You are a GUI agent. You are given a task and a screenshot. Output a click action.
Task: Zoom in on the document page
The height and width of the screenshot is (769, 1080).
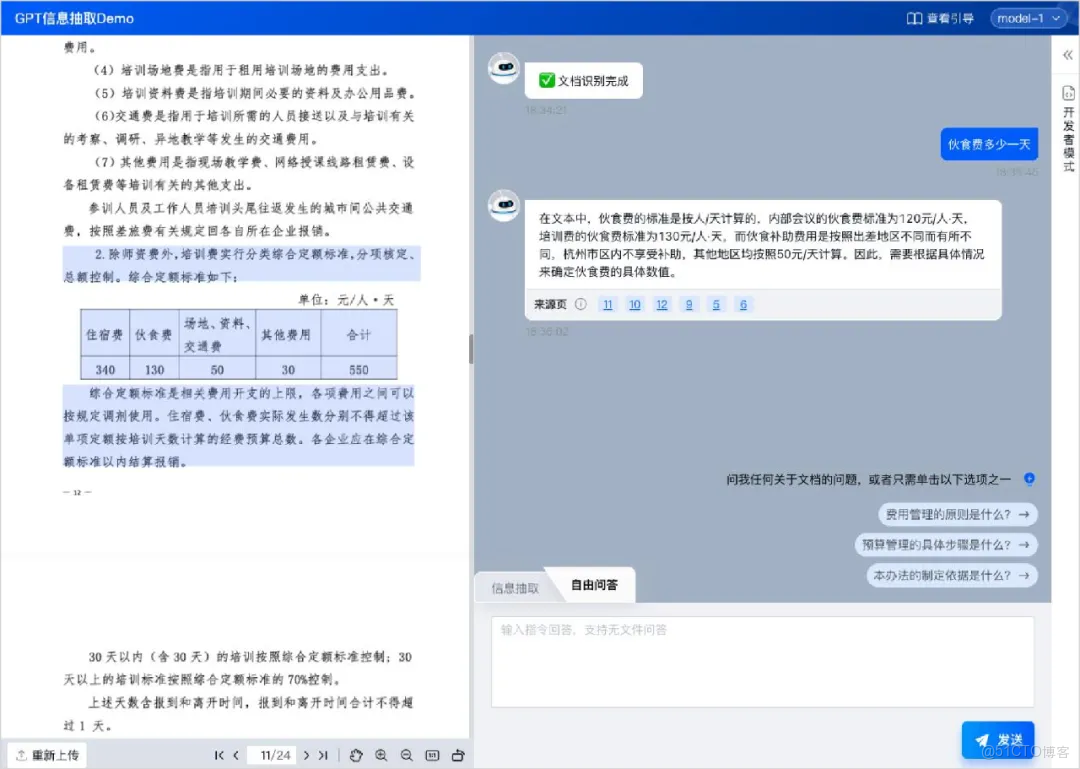[381, 756]
